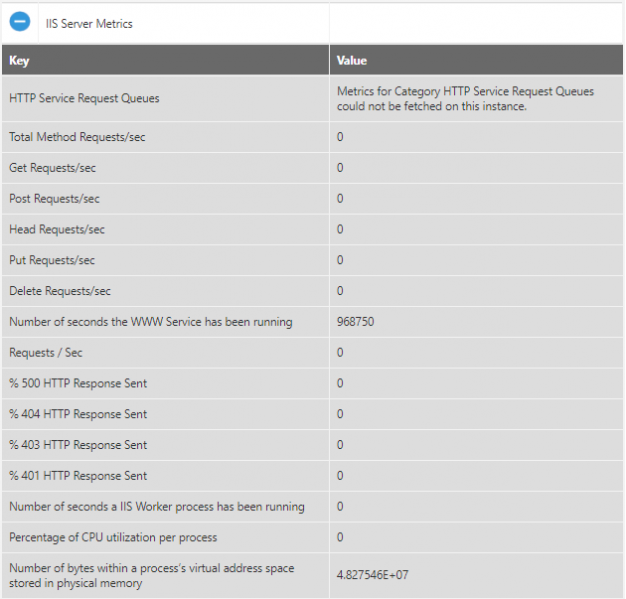The image size is (626, 599).
Task: Click the 0 value for Head Requests/sec
Action: pos(340,229)
